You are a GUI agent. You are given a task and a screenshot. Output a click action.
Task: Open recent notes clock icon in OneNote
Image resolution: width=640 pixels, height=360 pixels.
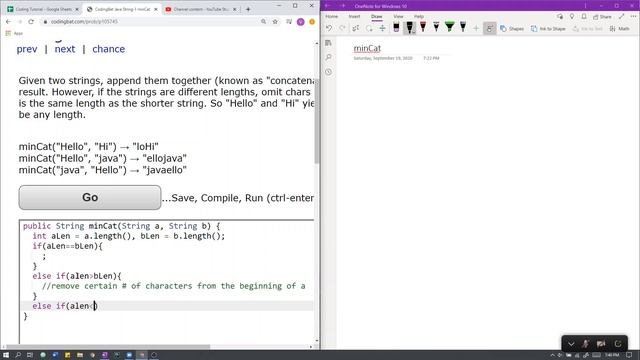pyautogui.click(x=329, y=72)
